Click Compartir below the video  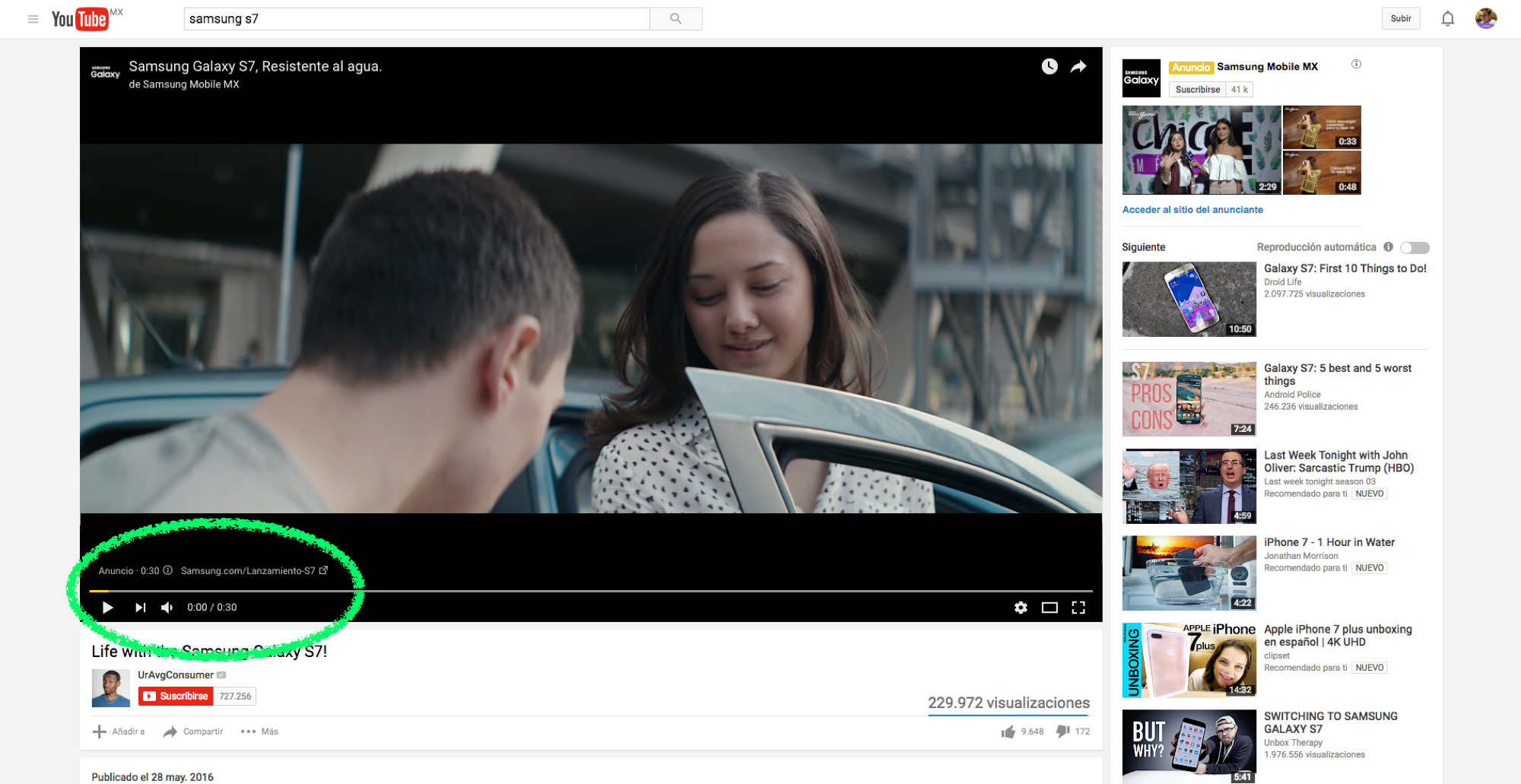pyautogui.click(x=193, y=732)
